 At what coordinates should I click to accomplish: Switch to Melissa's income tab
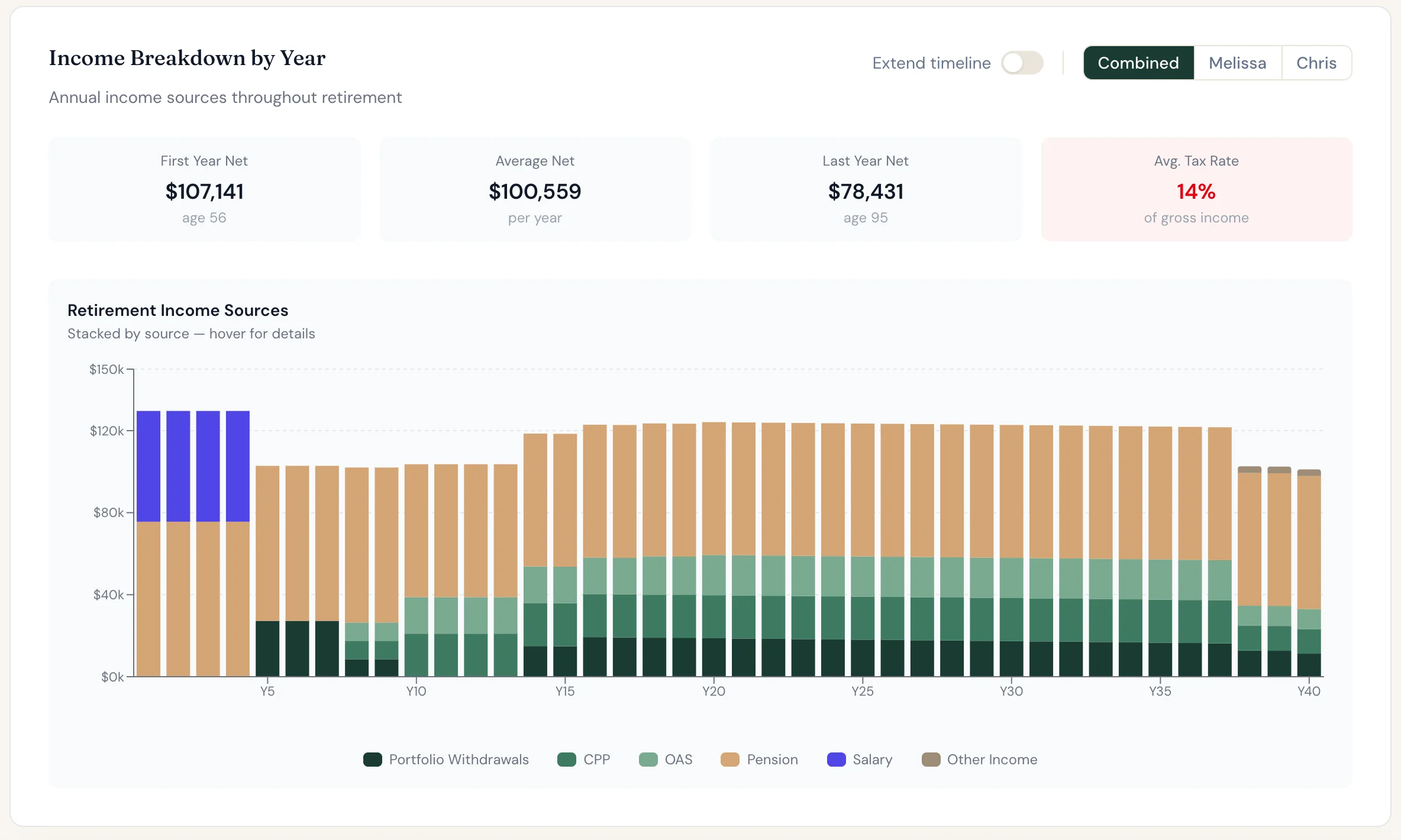(x=1238, y=63)
